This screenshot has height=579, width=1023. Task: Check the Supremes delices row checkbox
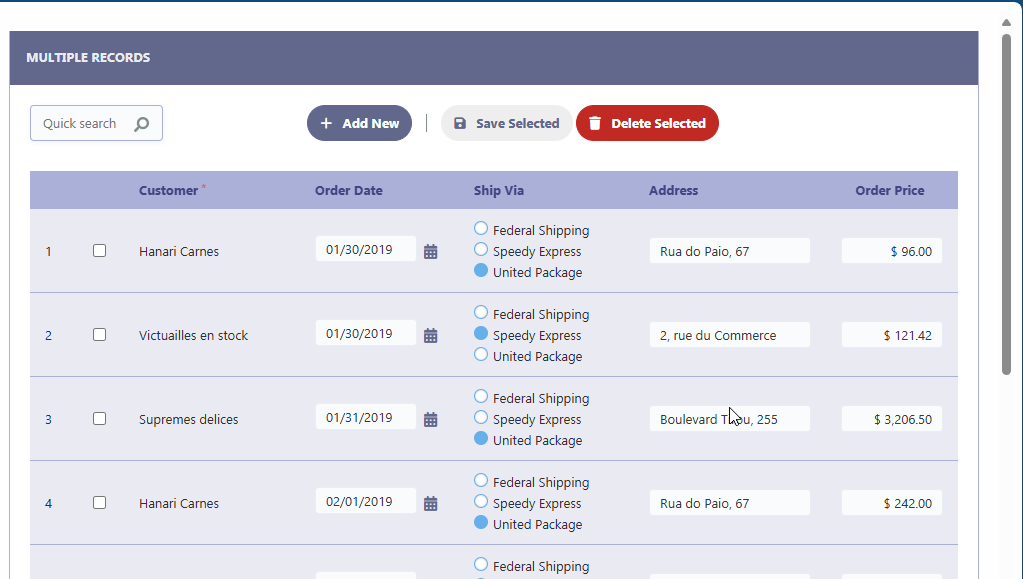coord(99,419)
